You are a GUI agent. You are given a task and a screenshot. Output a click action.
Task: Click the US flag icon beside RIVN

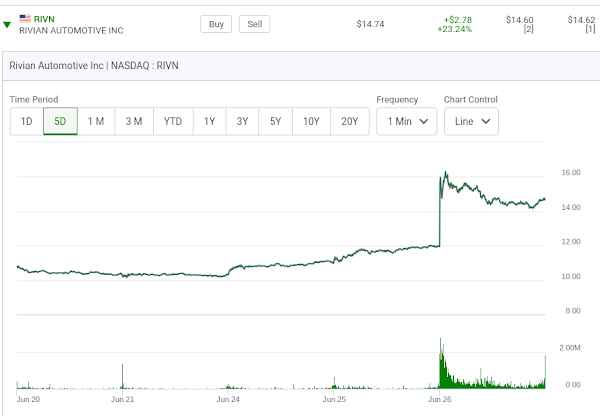pos(25,18)
